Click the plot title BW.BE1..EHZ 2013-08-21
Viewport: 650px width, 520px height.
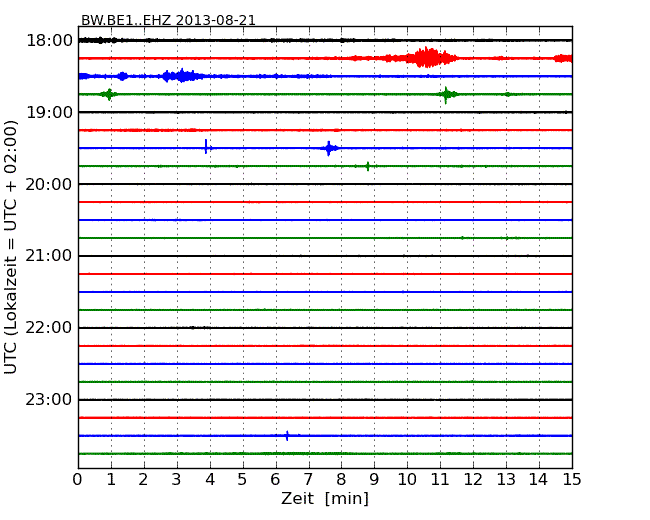pyautogui.click(x=168, y=20)
